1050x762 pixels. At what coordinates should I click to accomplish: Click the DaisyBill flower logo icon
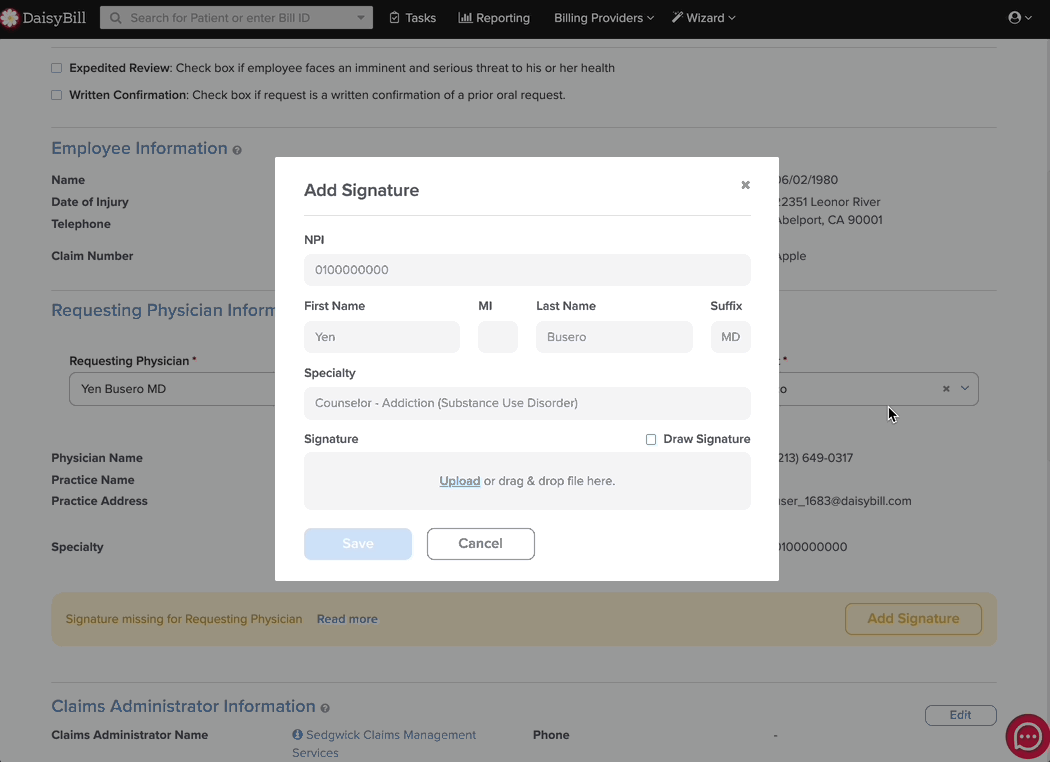pos(9,18)
